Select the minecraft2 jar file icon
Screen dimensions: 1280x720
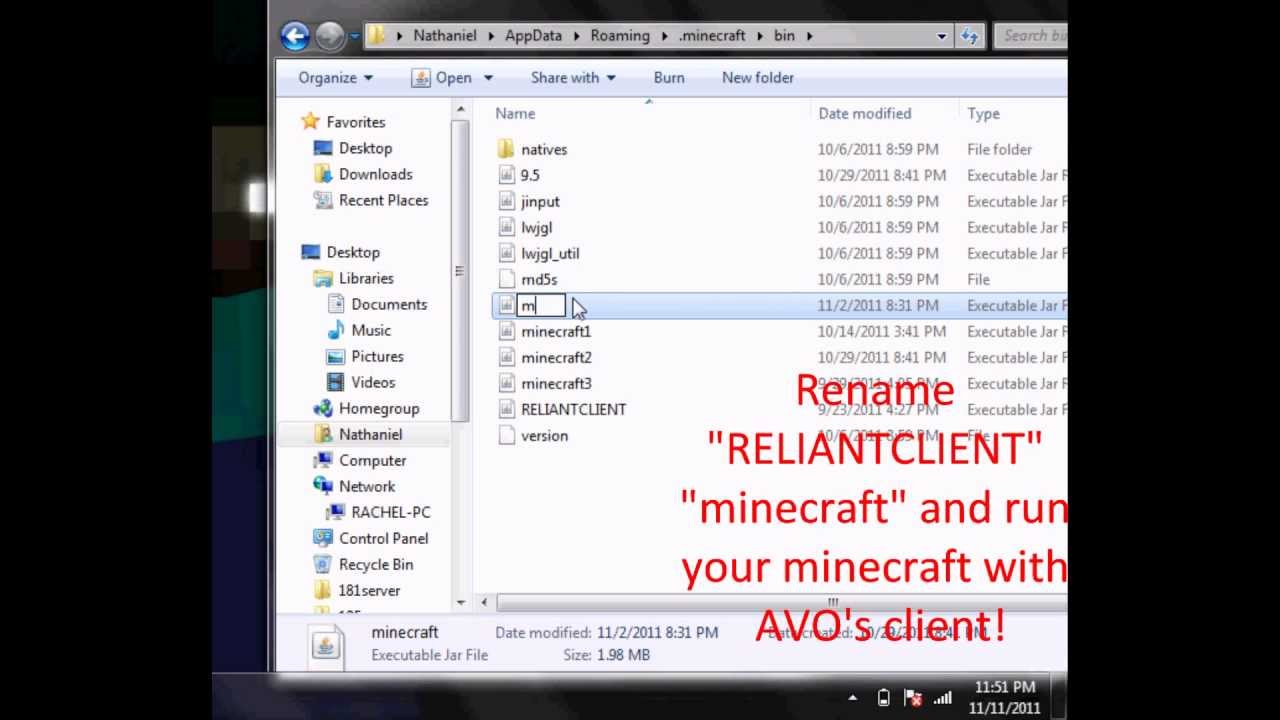click(x=506, y=357)
